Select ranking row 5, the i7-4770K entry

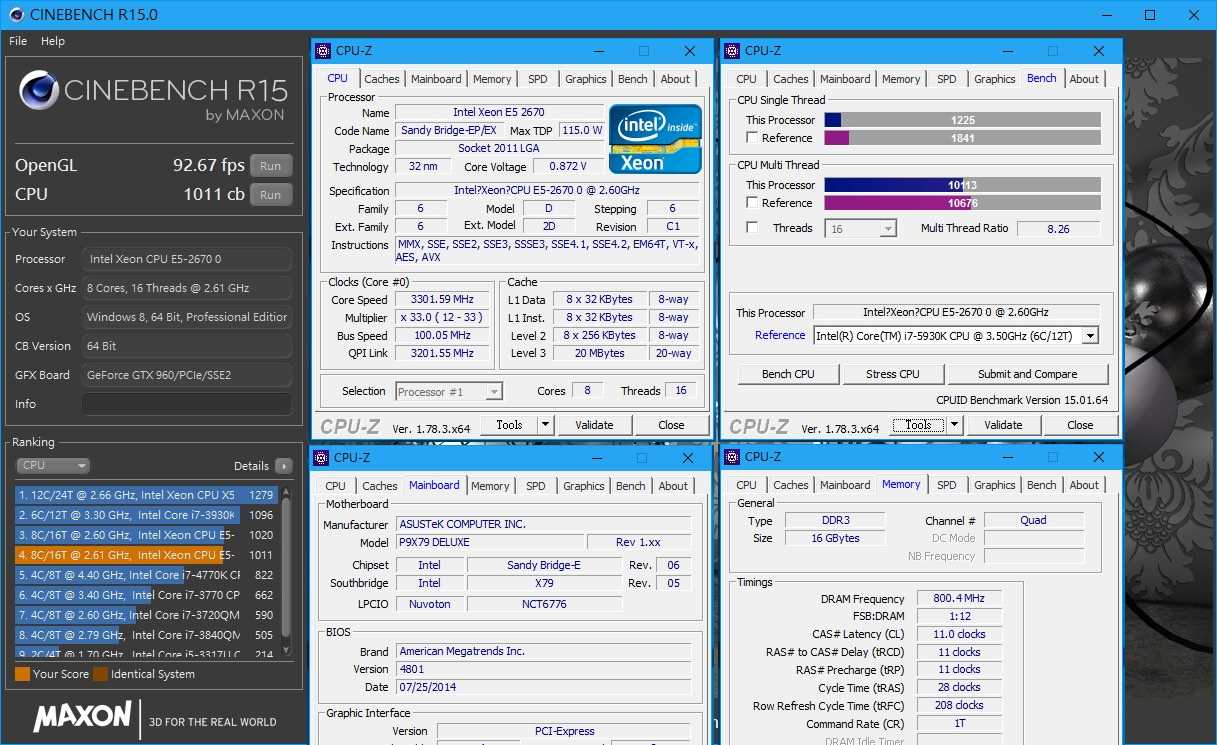[x=146, y=575]
